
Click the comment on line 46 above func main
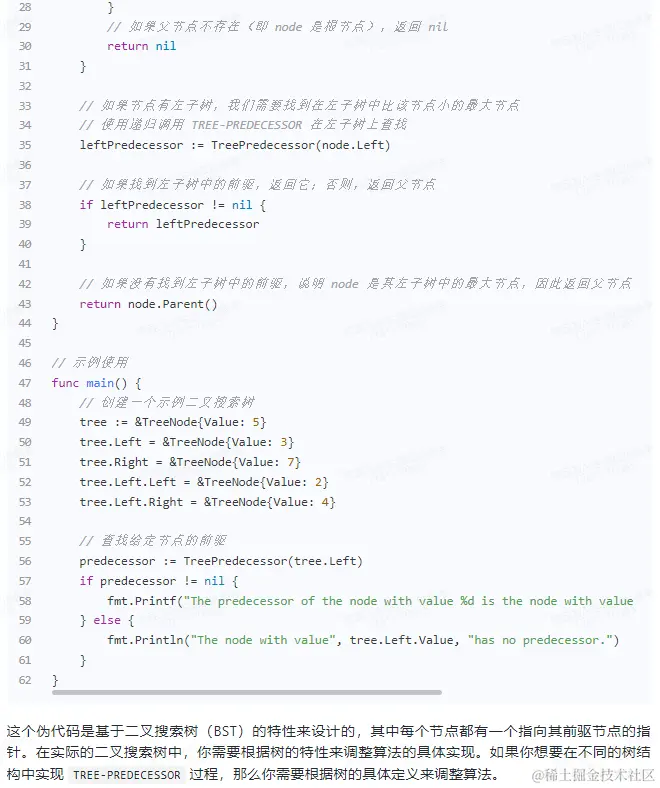[x=89, y=363]
